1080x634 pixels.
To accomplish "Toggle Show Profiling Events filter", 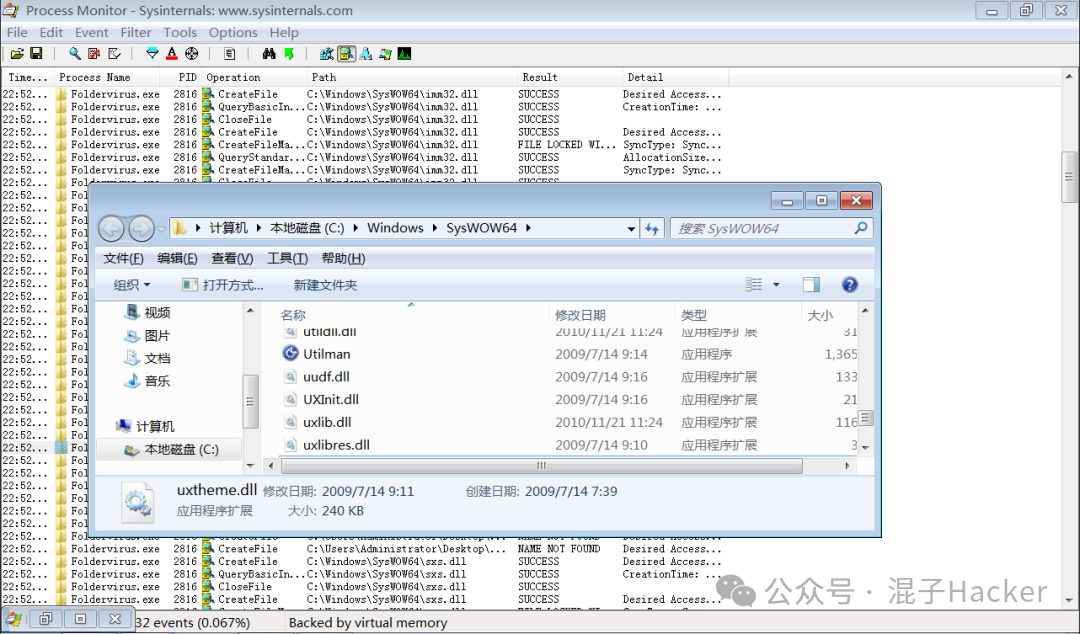I will (404, 53).
